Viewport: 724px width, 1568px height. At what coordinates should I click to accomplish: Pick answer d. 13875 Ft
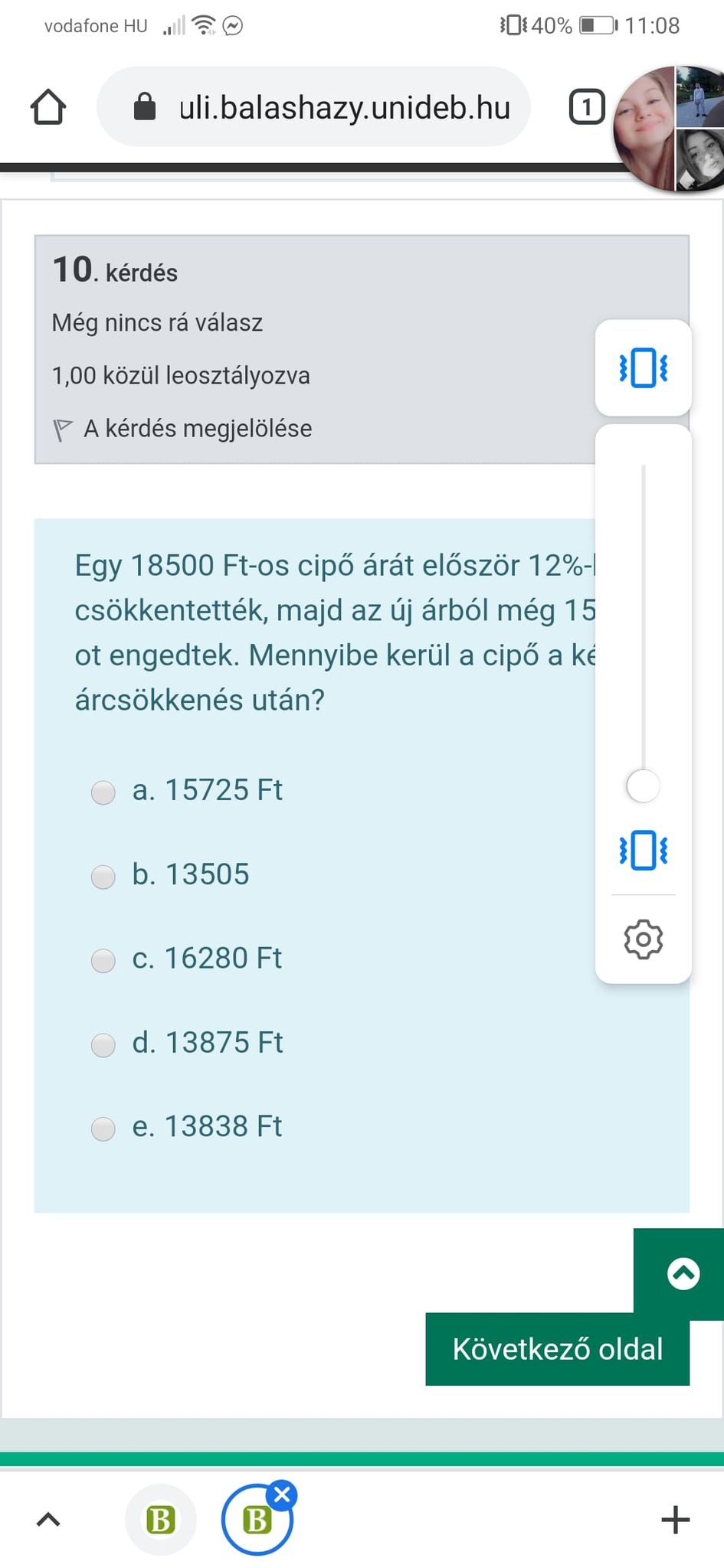coord(103,1044)
